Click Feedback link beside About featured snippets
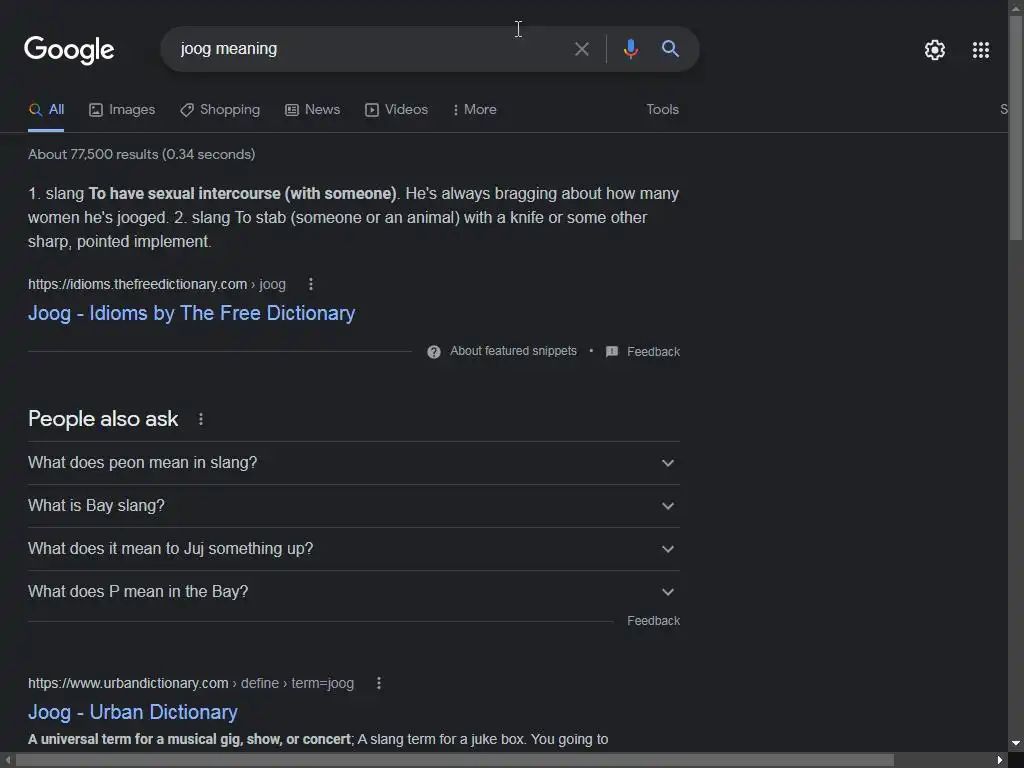 coord(653,352)
